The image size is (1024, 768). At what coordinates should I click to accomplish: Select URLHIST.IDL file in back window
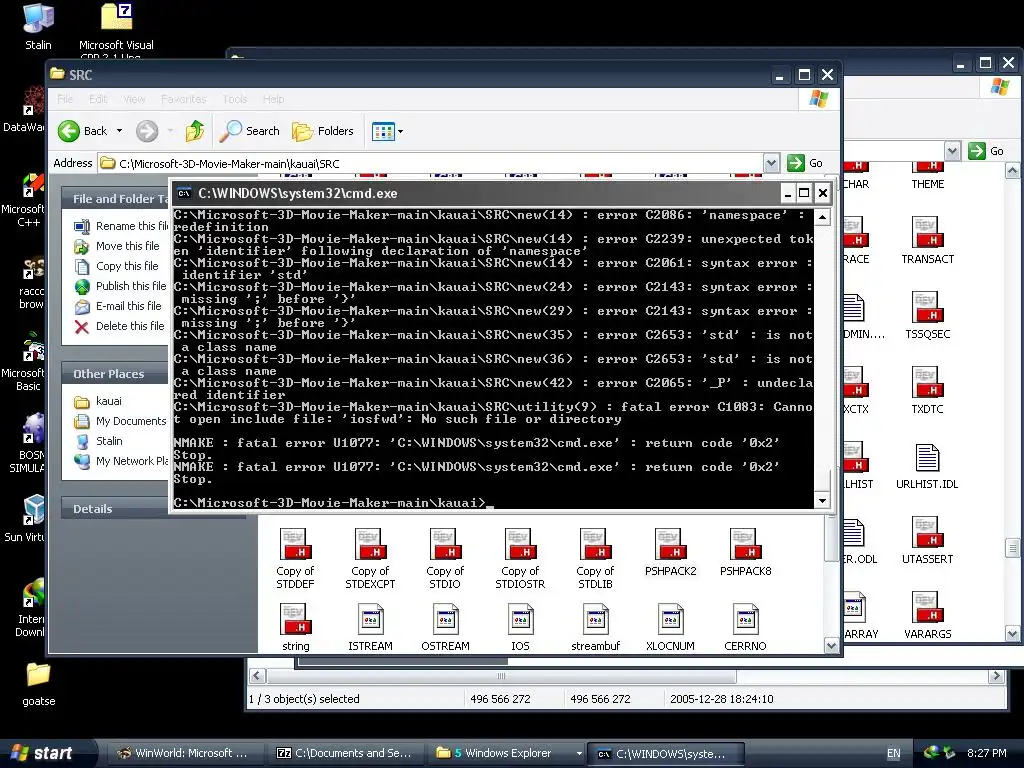click(927, 466)
